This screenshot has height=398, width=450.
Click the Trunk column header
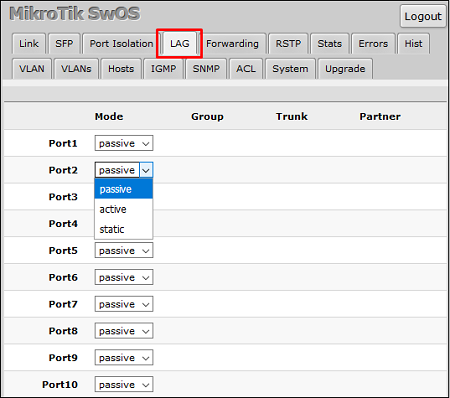(292, 117)
